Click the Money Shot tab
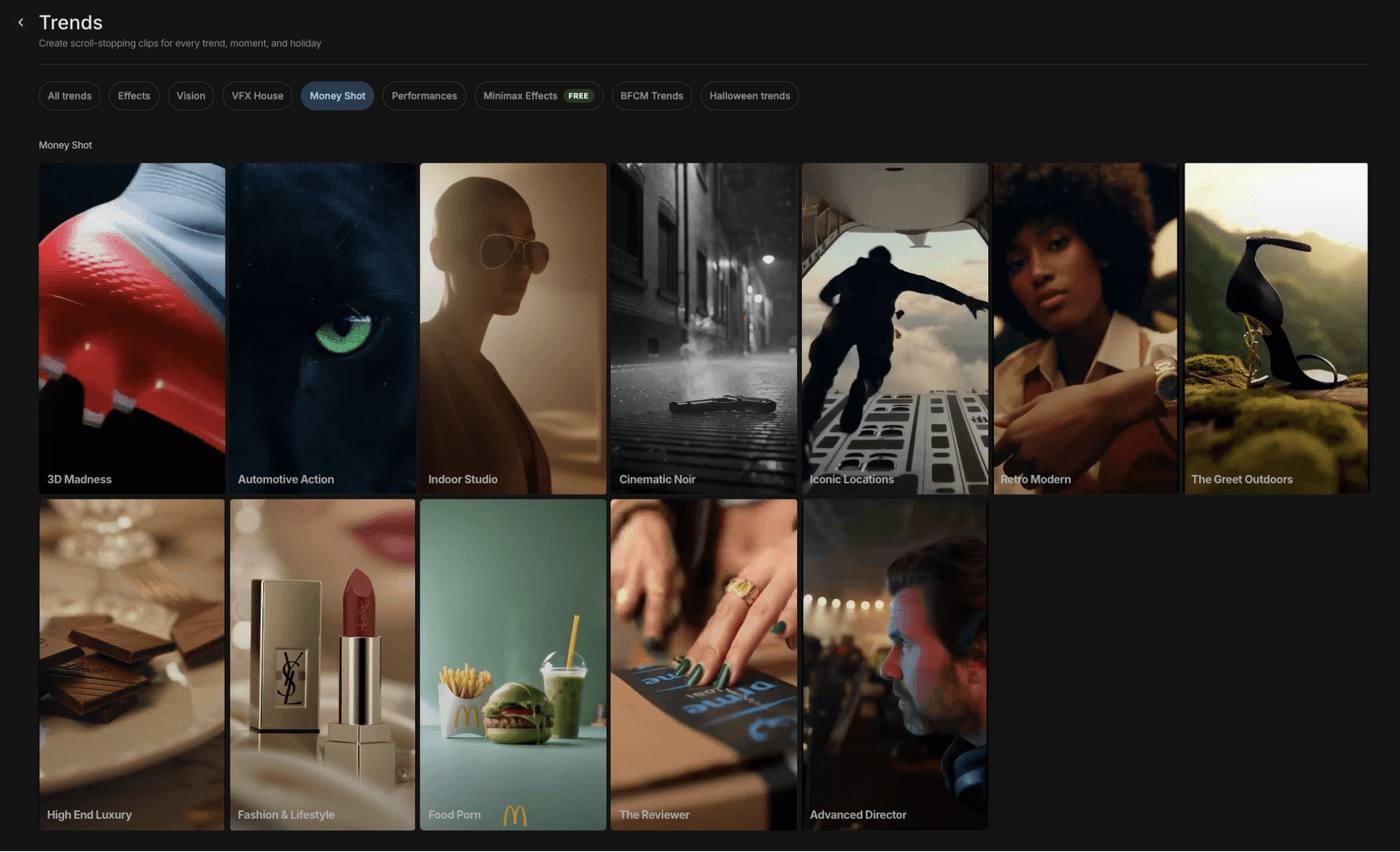 (337, 96)
